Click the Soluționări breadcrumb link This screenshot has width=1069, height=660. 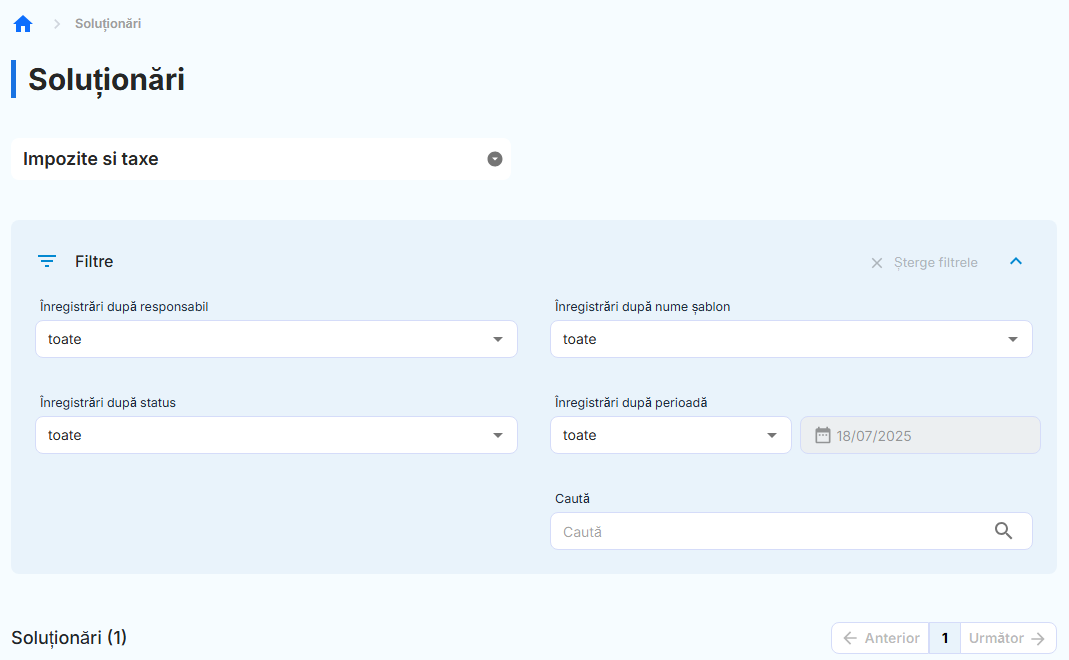point(108,23)
